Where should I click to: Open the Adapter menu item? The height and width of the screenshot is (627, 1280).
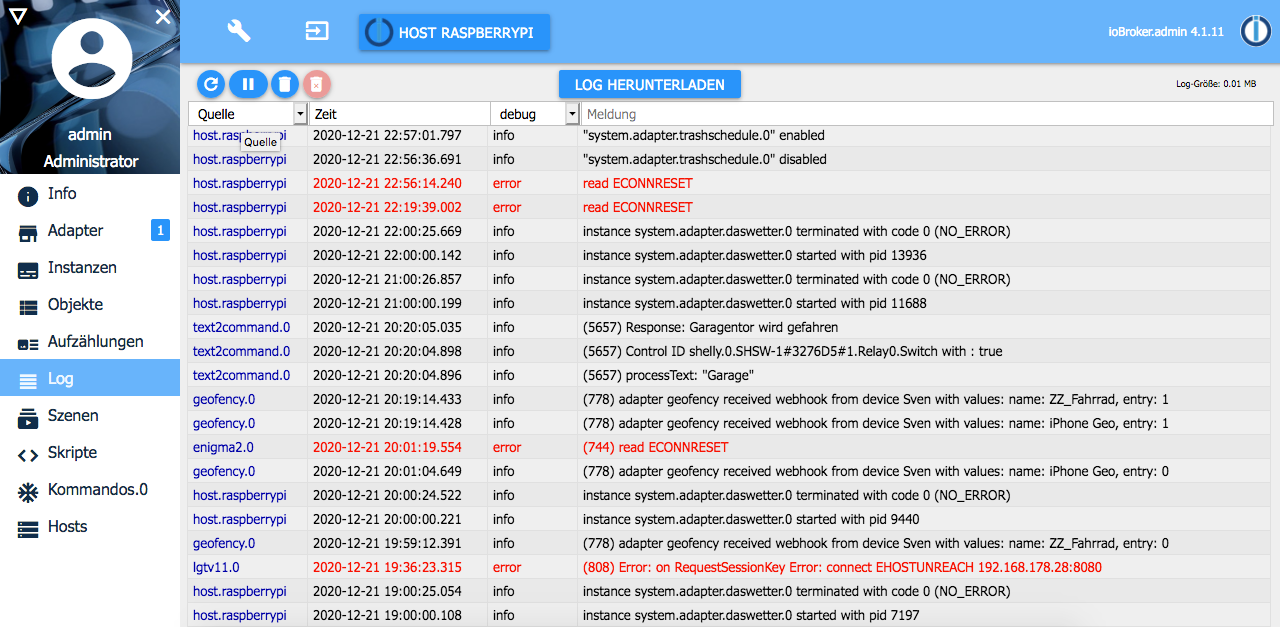(90, 231)
